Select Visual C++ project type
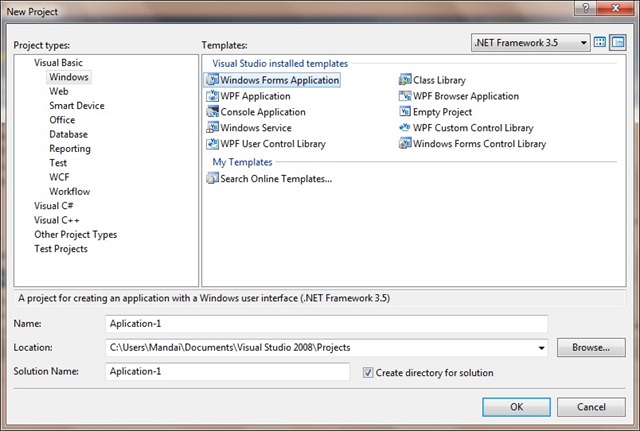Viewport: 640px width, 431px height. [57, 220]
